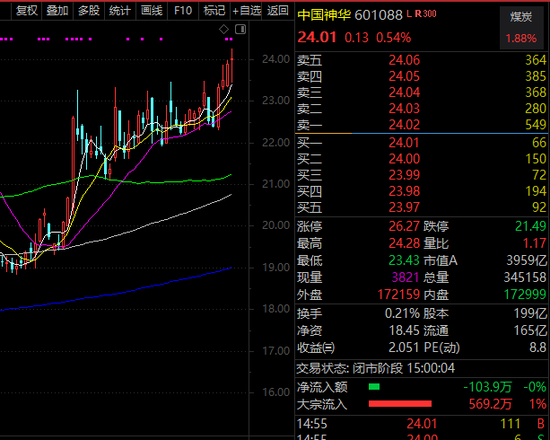The width and height of the screenshot is (550, 440).
Task: Click the rightmost magenta marker dots
Action: click(x=229, y=39)
